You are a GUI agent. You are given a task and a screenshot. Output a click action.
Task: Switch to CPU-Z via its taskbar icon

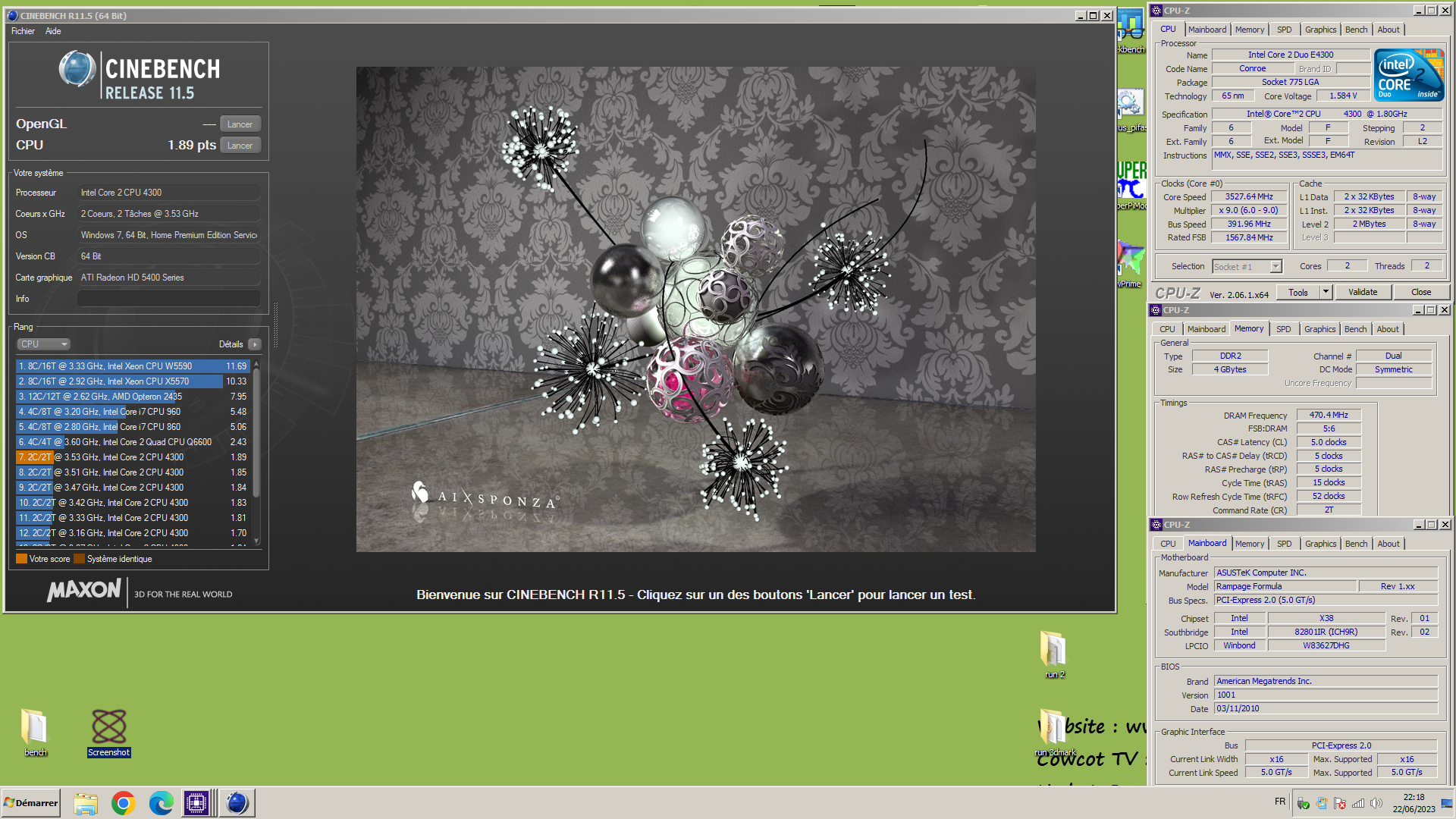196,803
